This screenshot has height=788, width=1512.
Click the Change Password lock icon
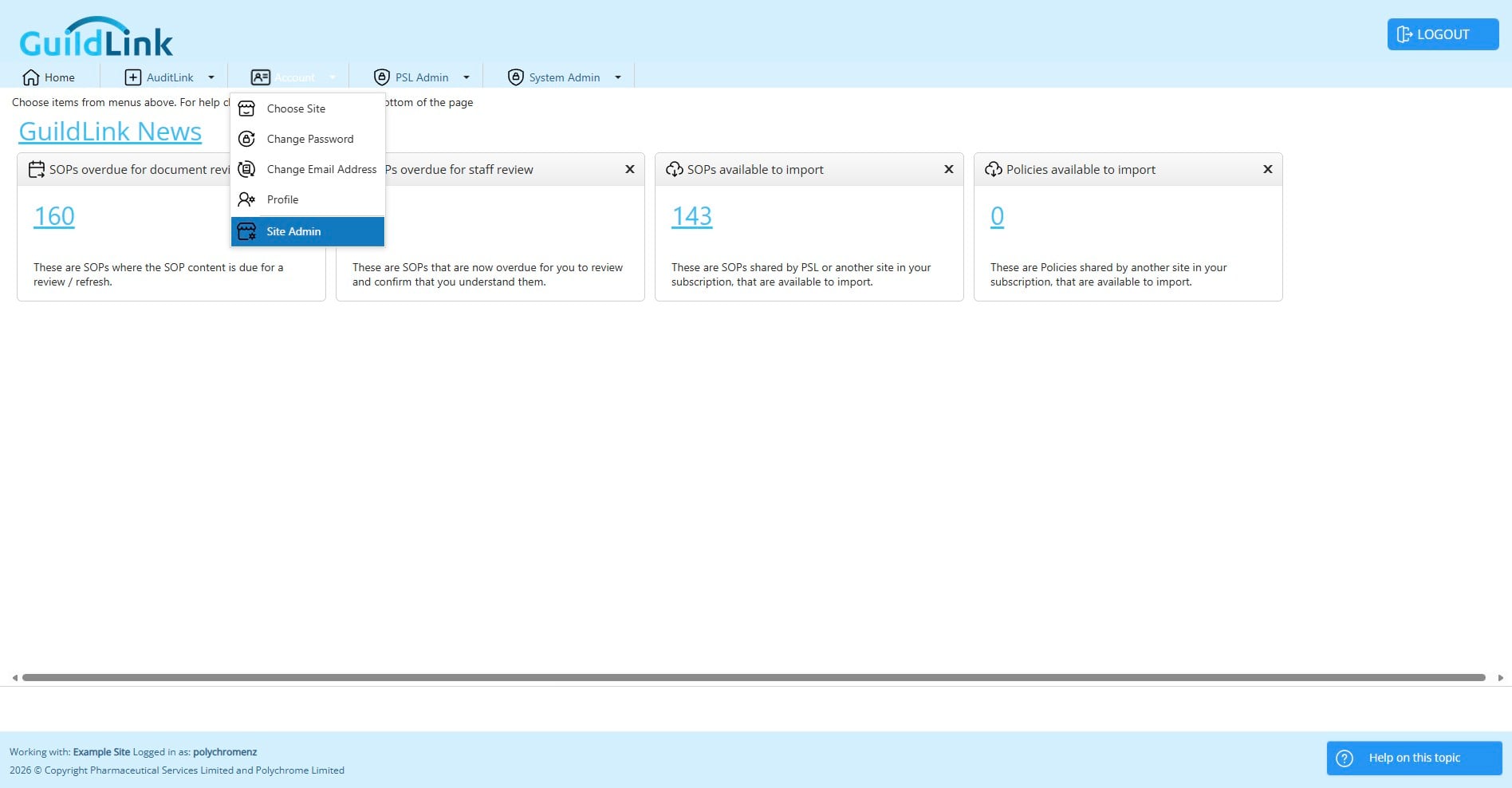(247, 139)
